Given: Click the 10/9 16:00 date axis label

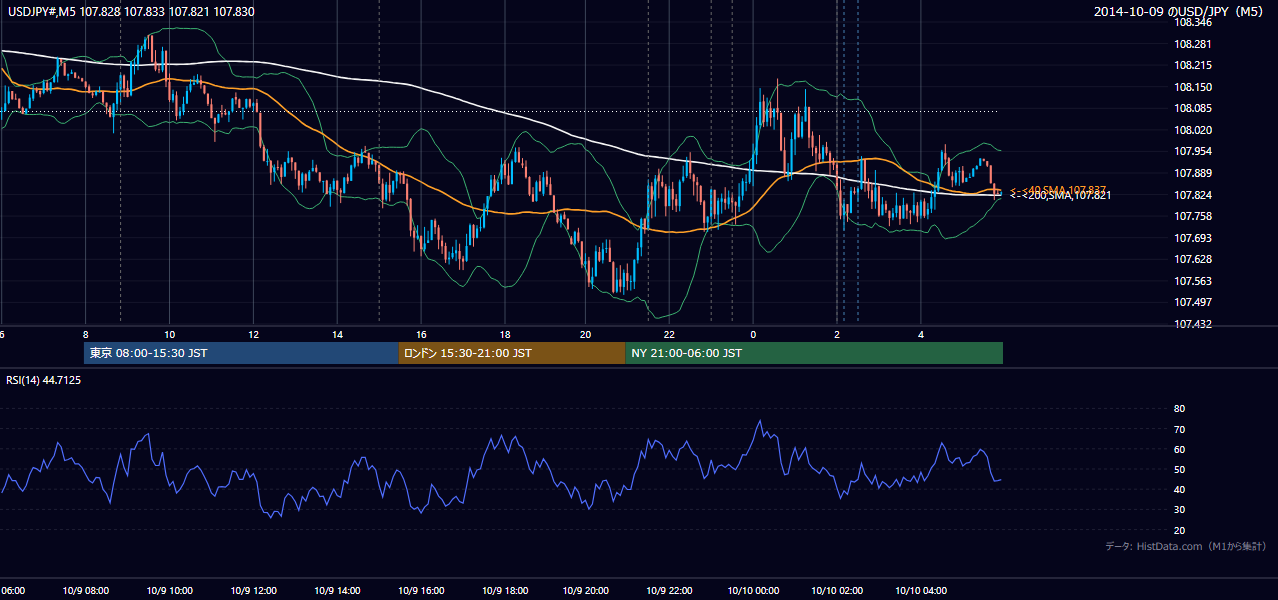Looking at the screenshot, I should [x=421, y=590].
